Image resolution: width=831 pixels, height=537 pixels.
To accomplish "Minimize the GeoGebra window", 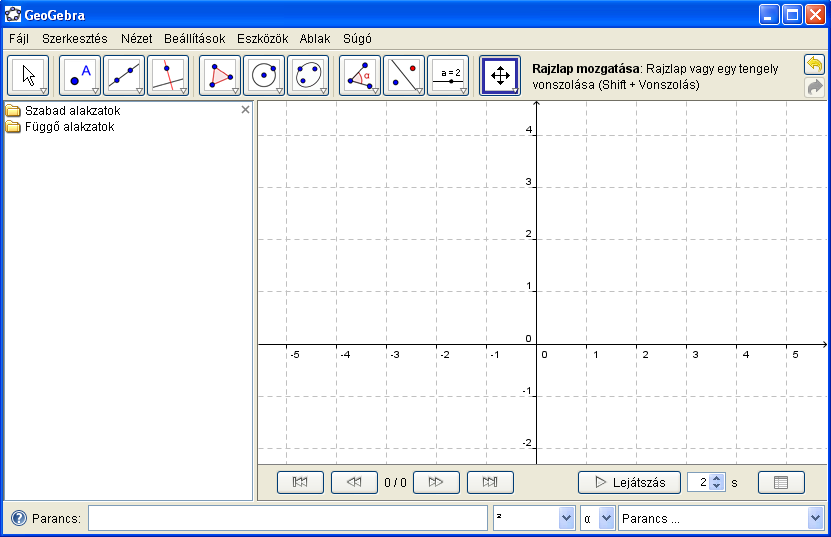I will [768, 15].
